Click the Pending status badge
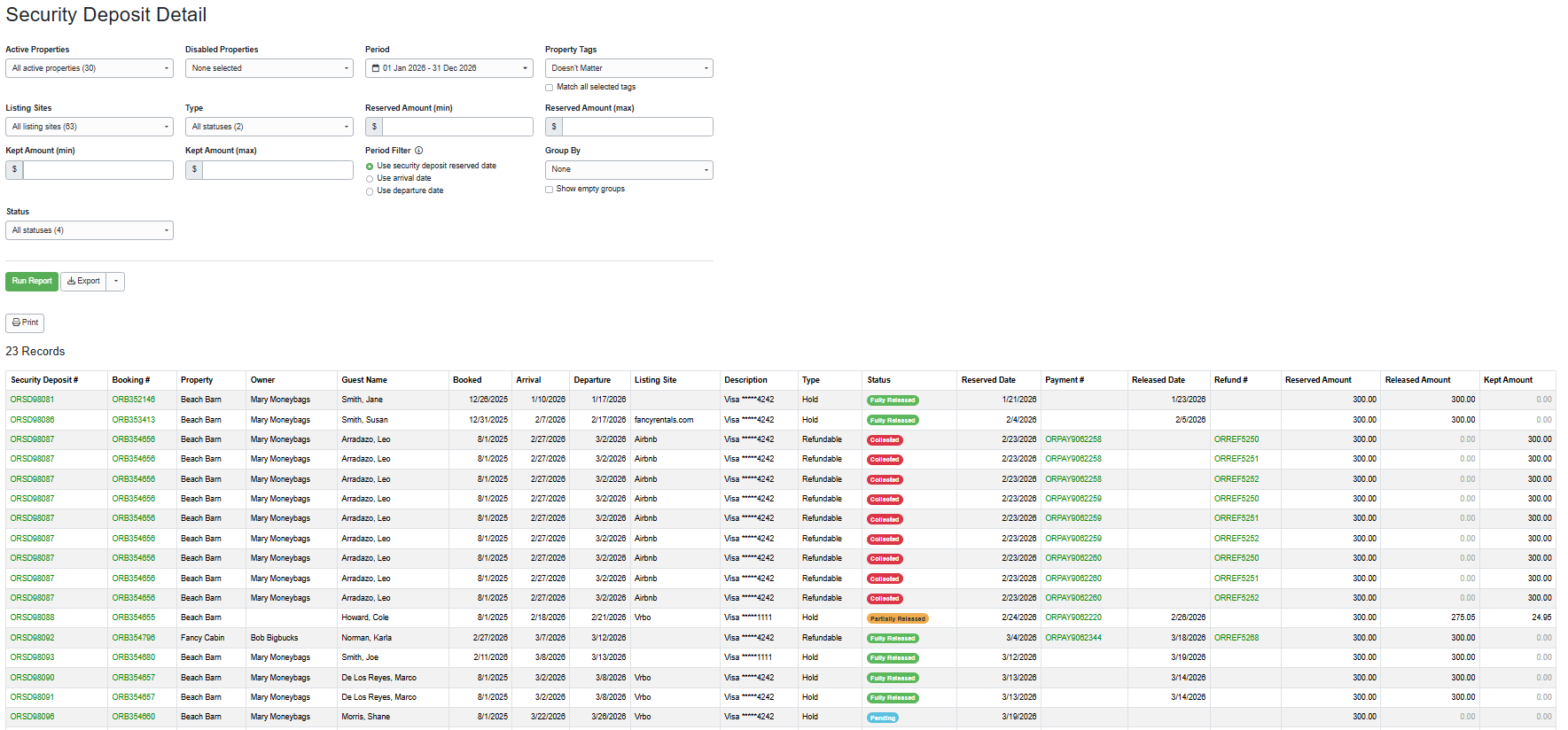The height and width of the screenshot is (730, 1568). [883, 718]
